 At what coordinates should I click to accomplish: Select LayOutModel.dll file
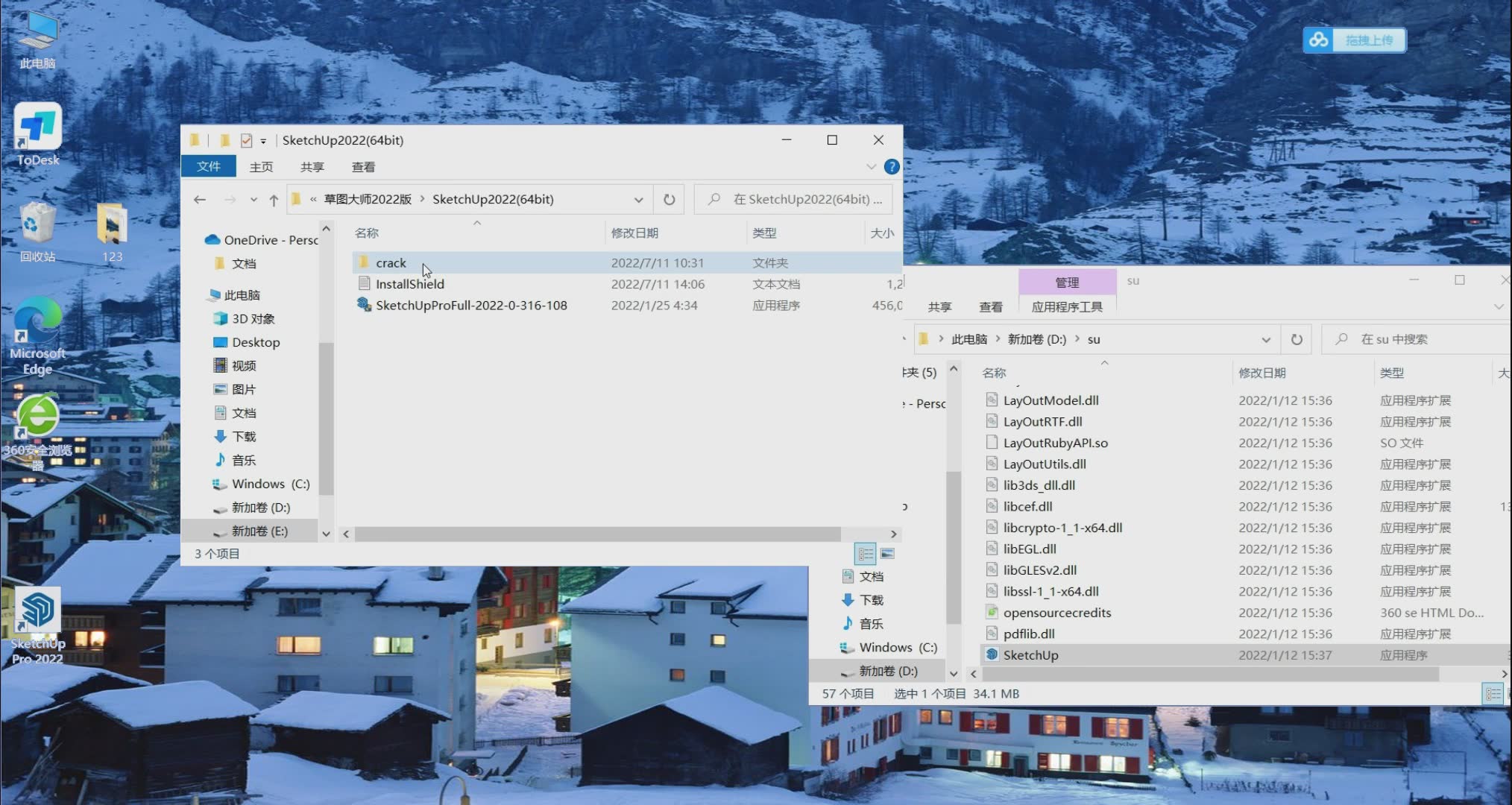tap(1050, 400)
